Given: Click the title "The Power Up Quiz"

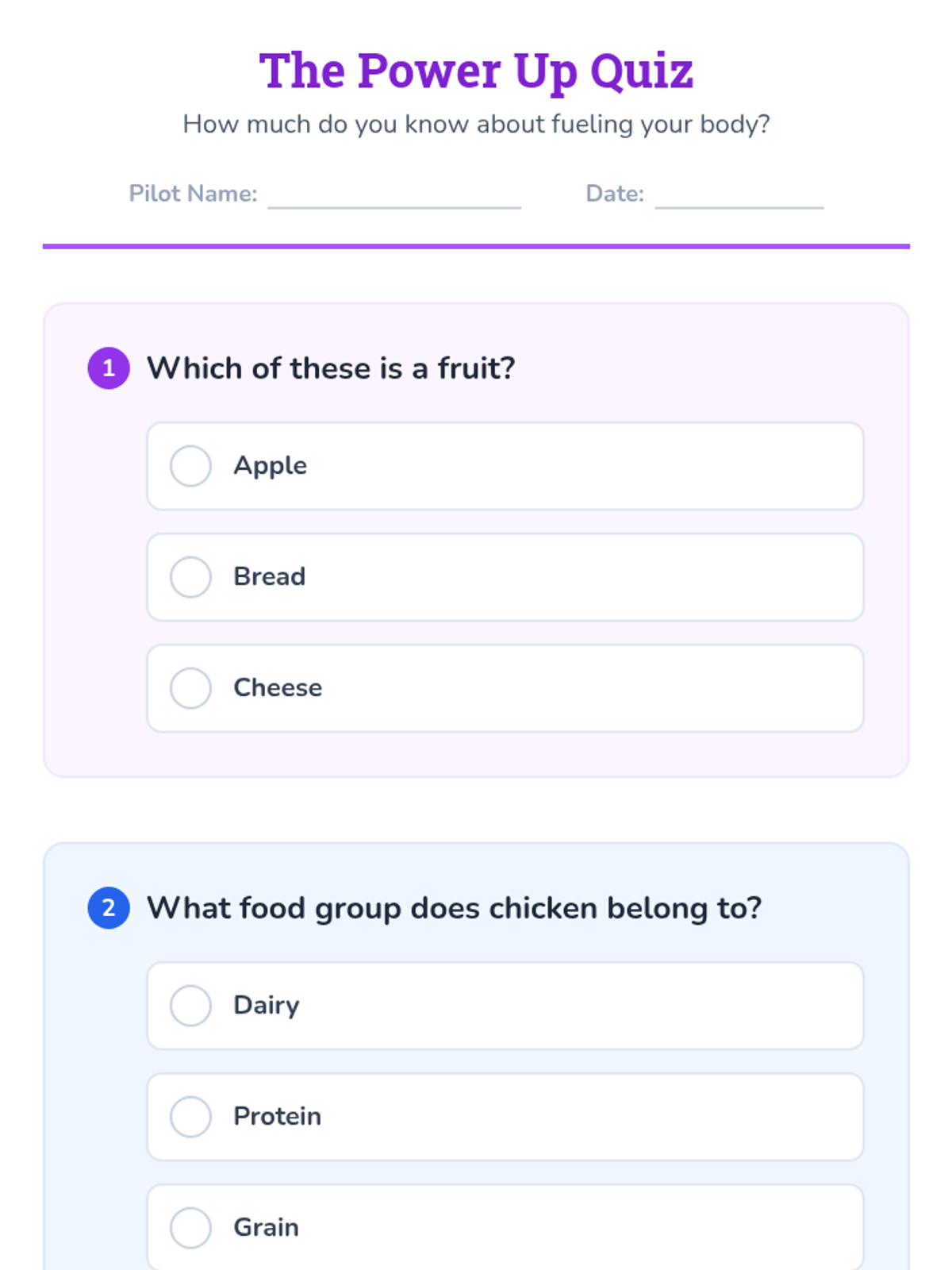Looking at the screenshot, I should 476,71.
